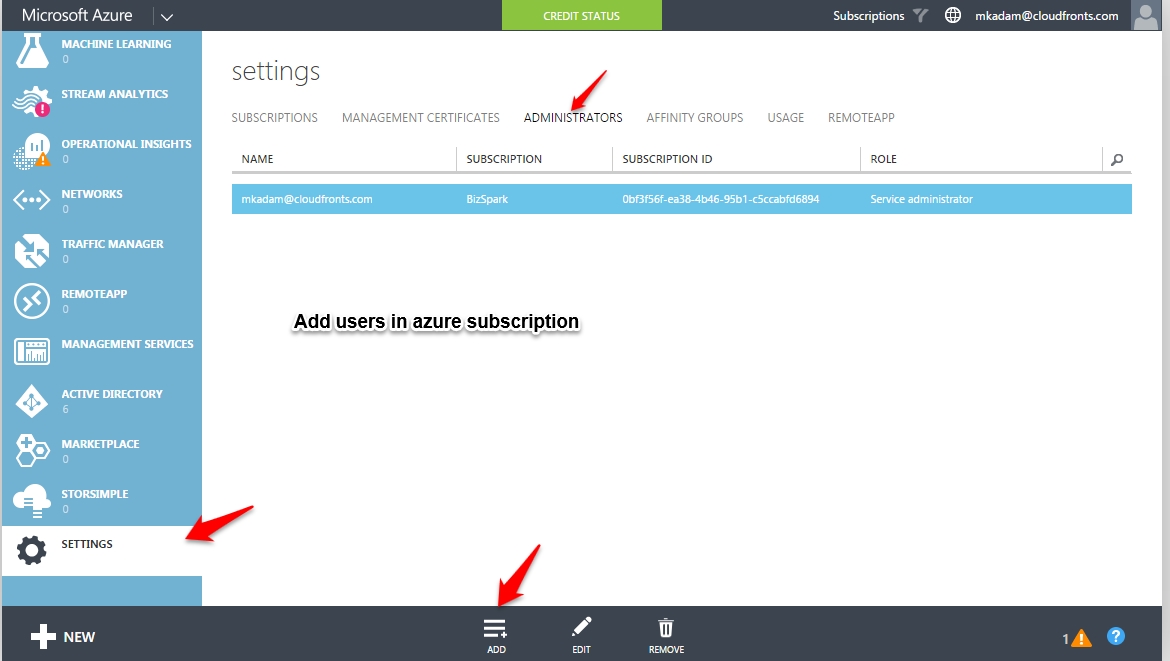Click the StorSimple cloud icon
The width and height of the screenshot is (1170, 661).
click(x=31, y=501)
